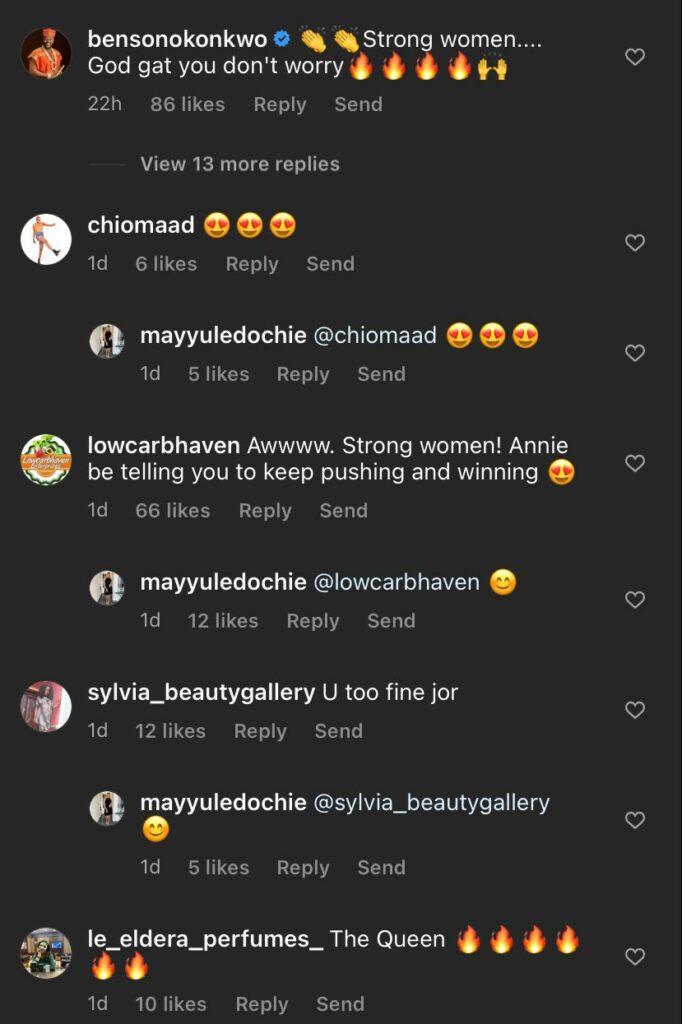Like lowcarbhaven's comment via heart icon
This screenshot has height=1024, width=682.
634,463
